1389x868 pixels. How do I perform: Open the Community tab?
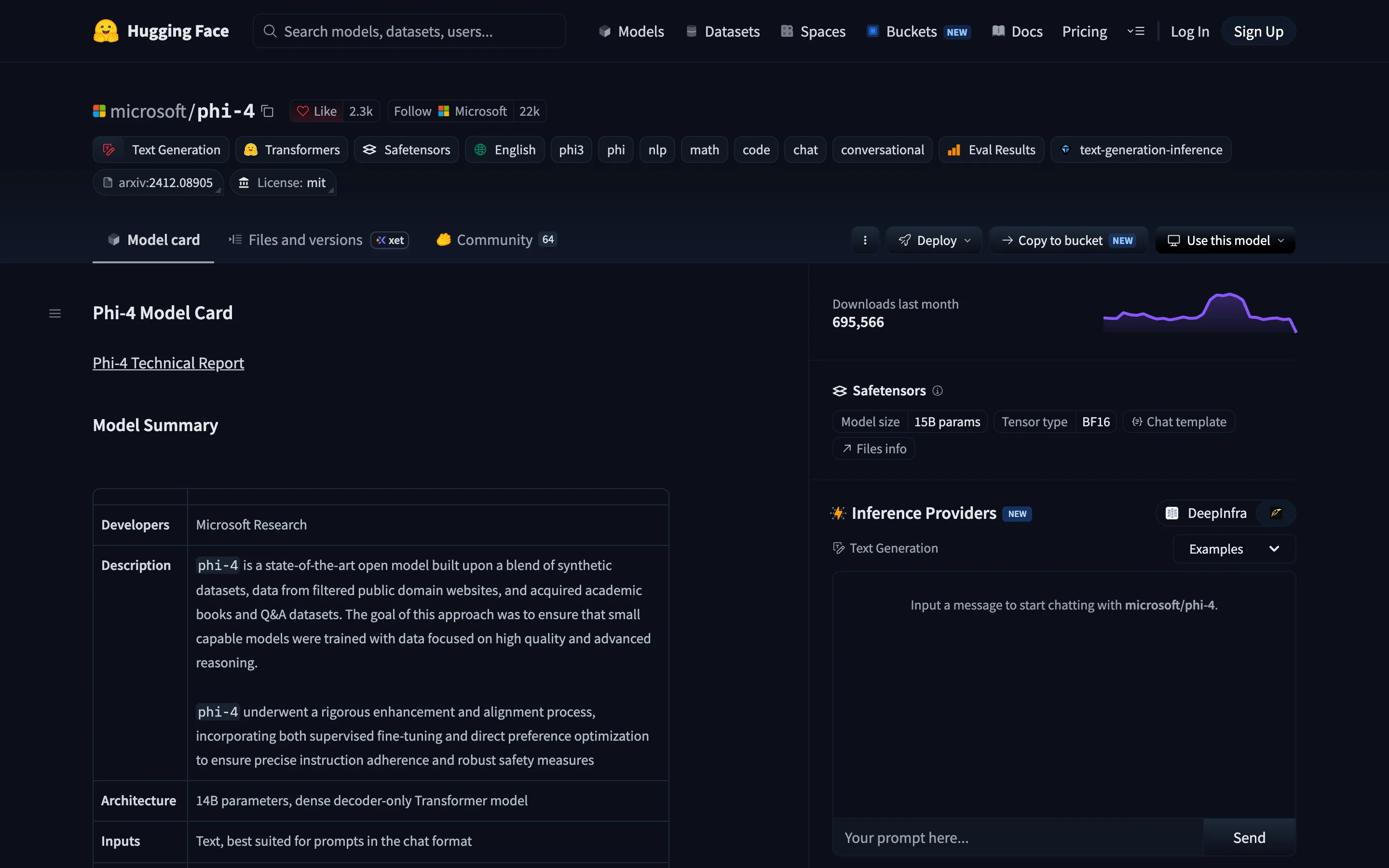point(496,240)
